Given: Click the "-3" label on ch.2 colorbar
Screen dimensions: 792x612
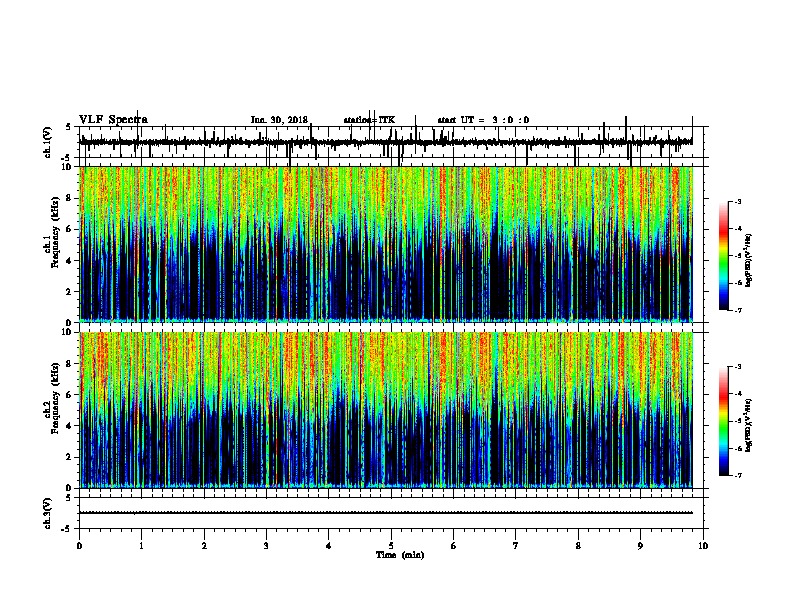Looking at the screenshot, I should point(738,367).
